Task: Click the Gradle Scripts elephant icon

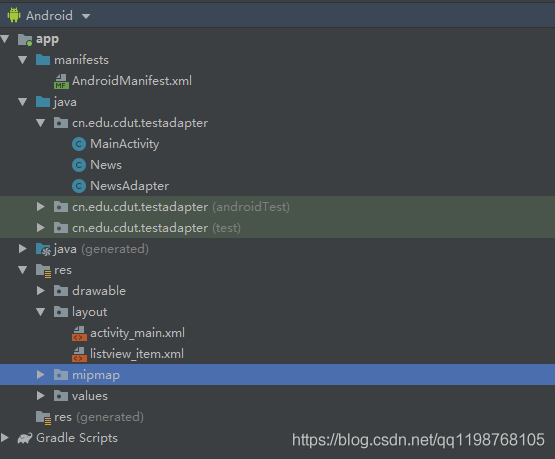Action: (x=25, y=438)
